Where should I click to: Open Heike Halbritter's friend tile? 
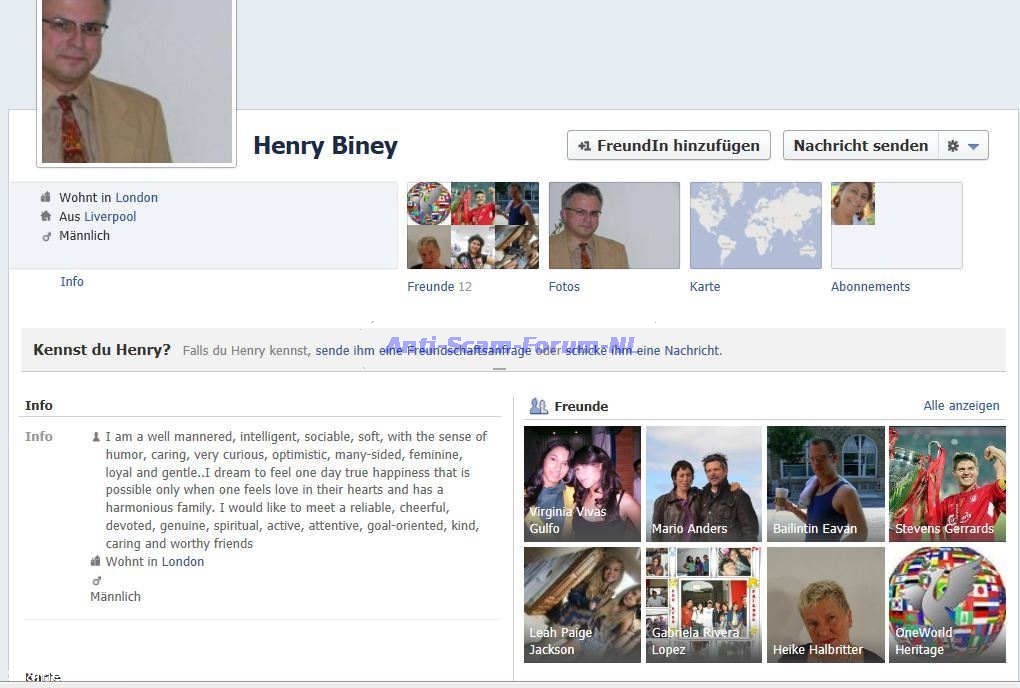pyautogui.click(x=825, y=604)
